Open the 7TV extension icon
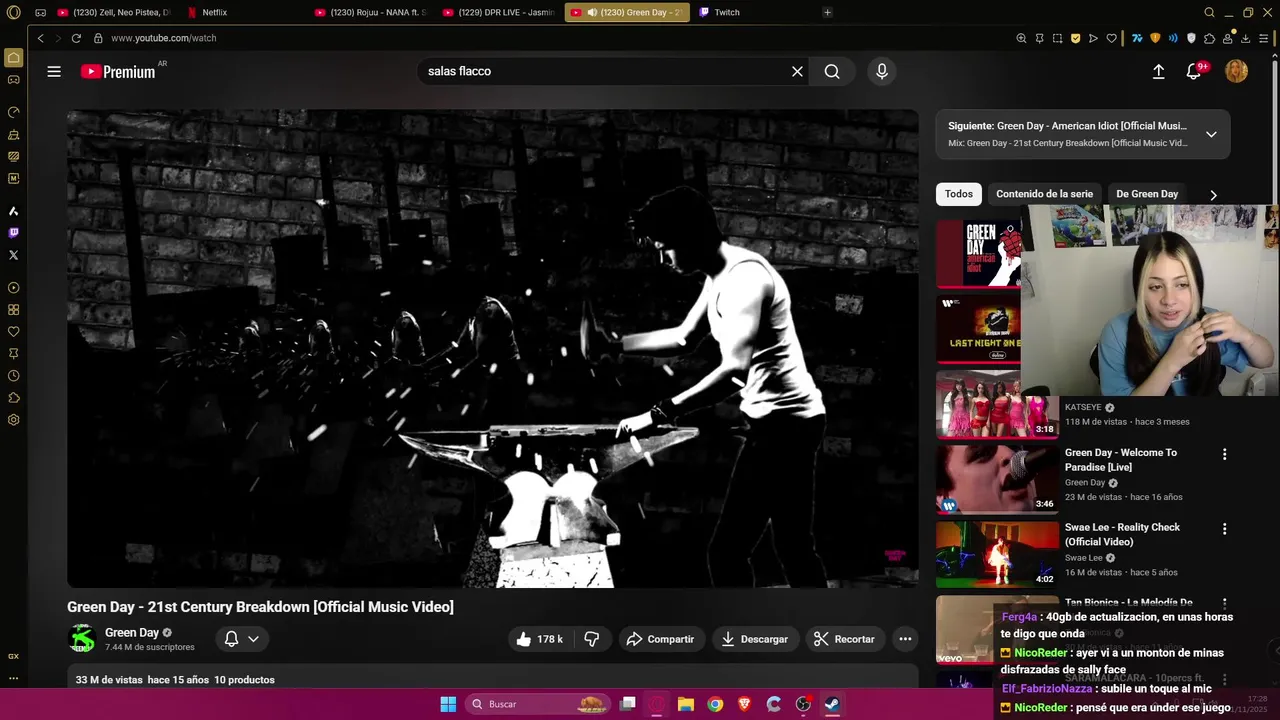 (1137, 38)
